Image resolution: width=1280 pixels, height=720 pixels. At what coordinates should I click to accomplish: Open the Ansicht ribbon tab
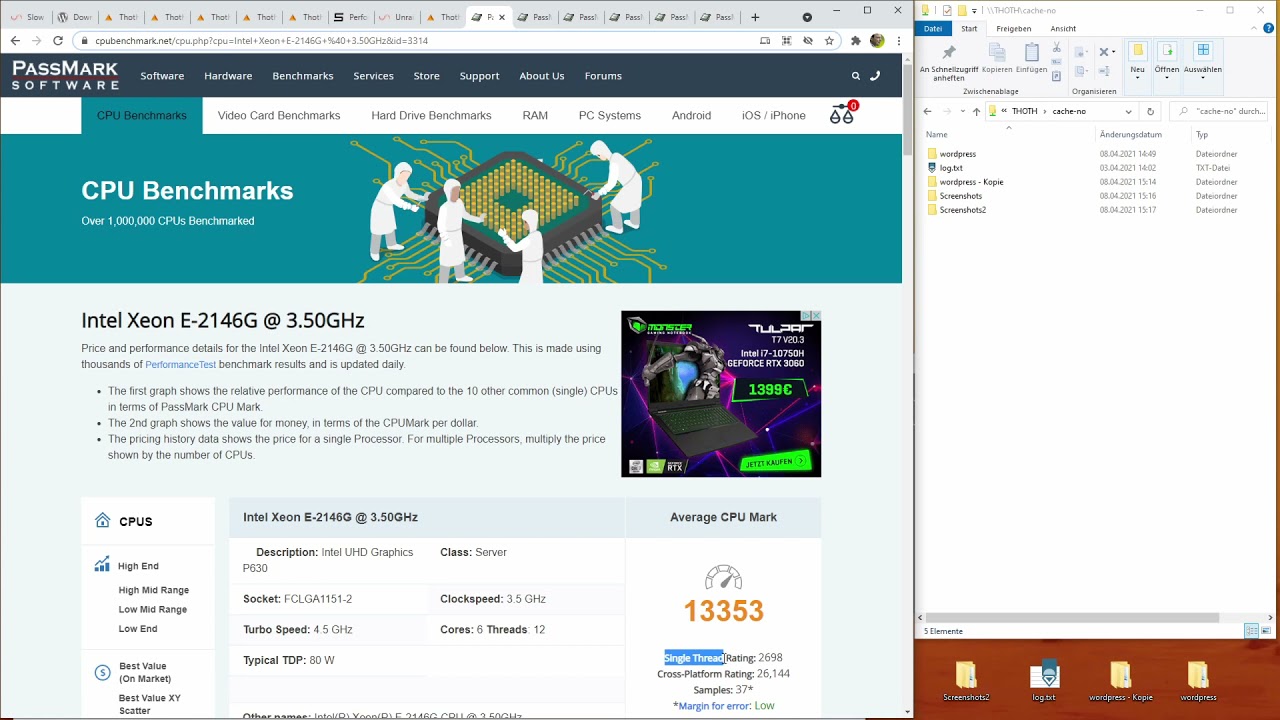click(1063, 28)
